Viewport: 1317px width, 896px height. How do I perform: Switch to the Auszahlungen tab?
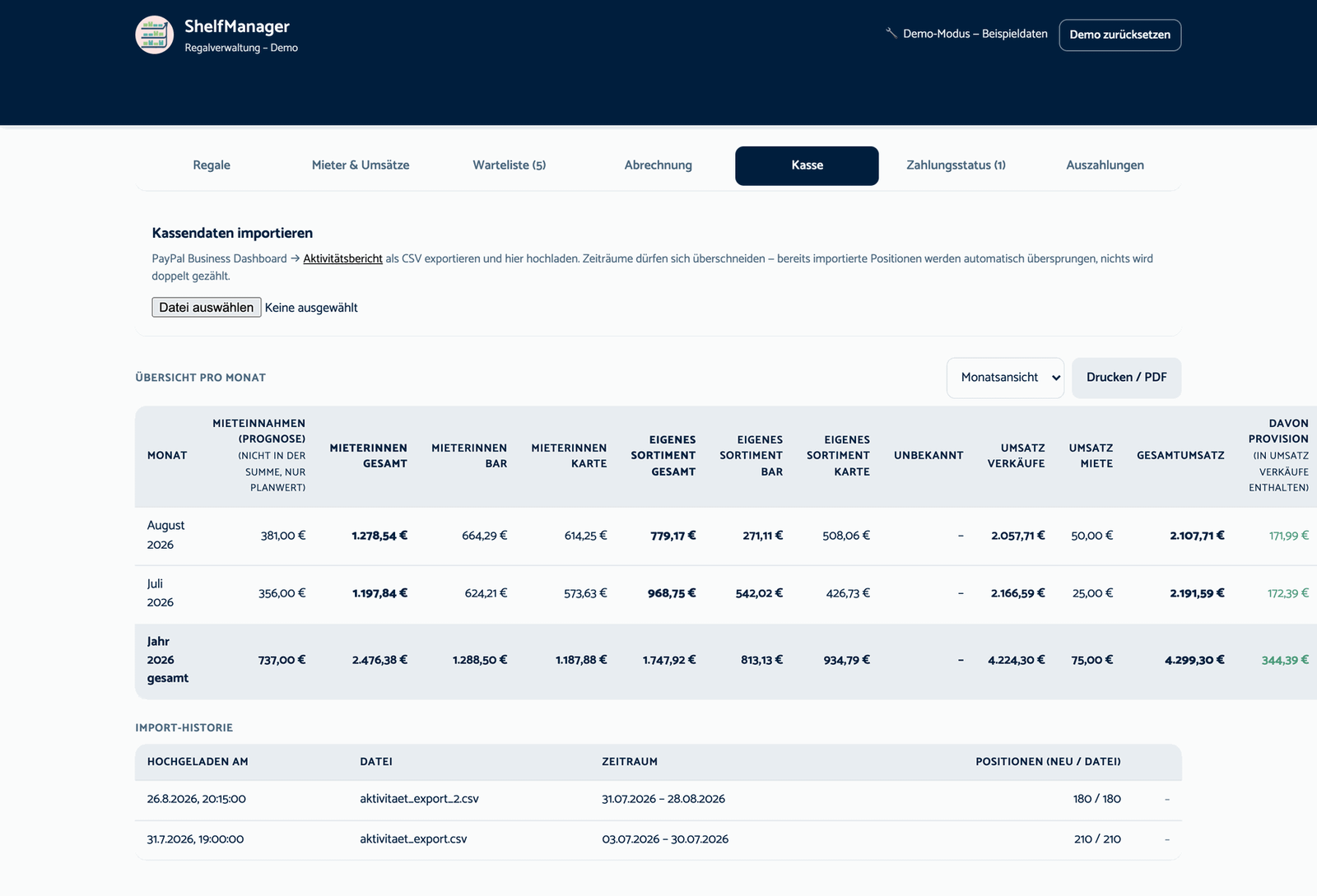pyautogui.click(x=1105, y=165)
